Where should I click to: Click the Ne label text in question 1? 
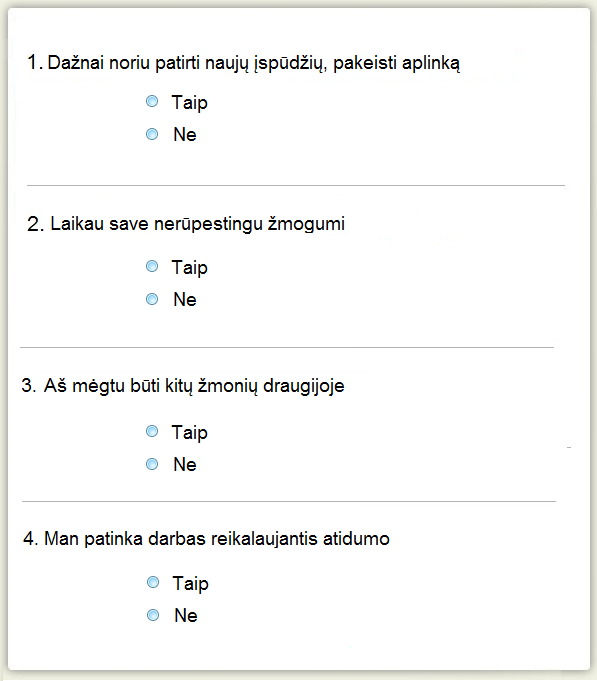185,135
